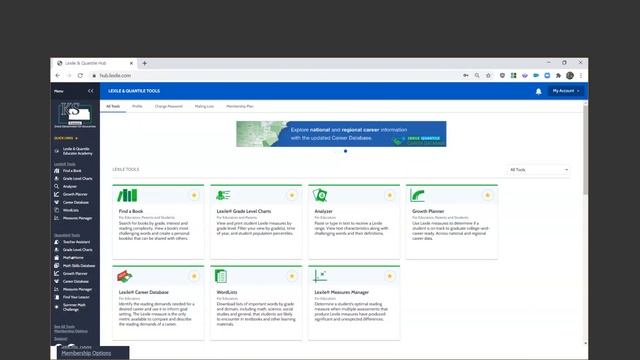640x360 pixels.
Task: Click the Career Database card icon
Action: [x=124, y=276]
